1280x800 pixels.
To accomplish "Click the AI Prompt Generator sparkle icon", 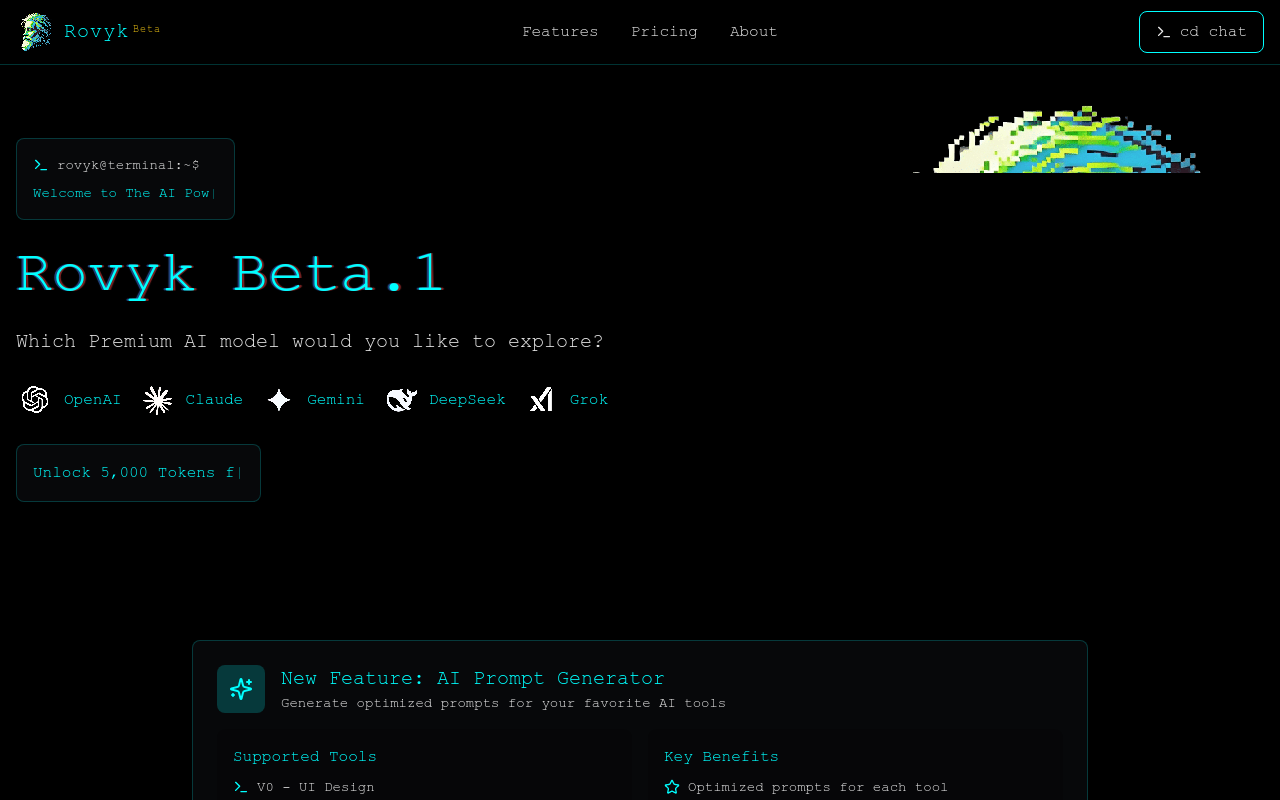I will coord(241,689).
